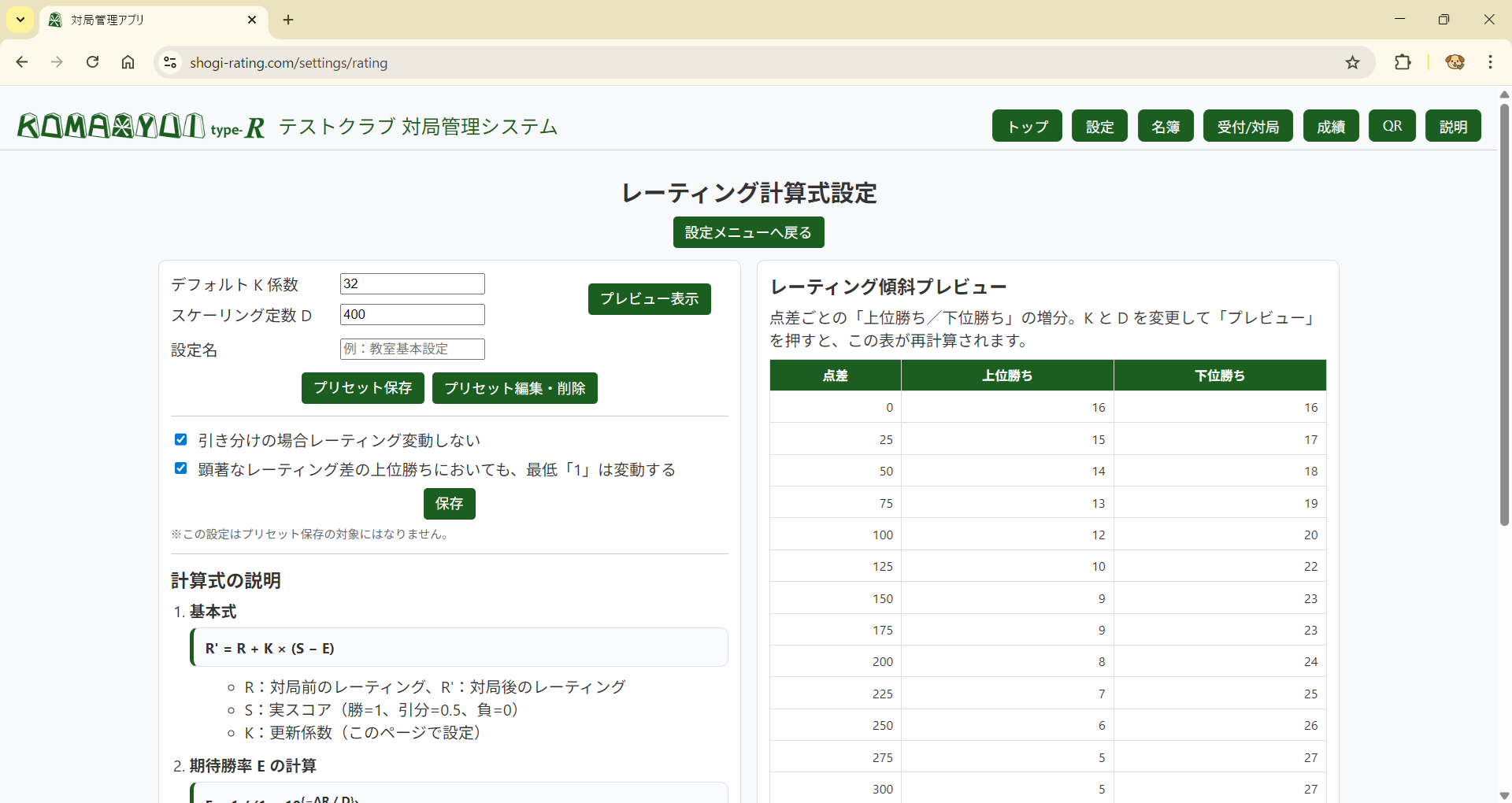Click the プリセット保存 button
Screen dimensions: 1512x803
(362, 388)
